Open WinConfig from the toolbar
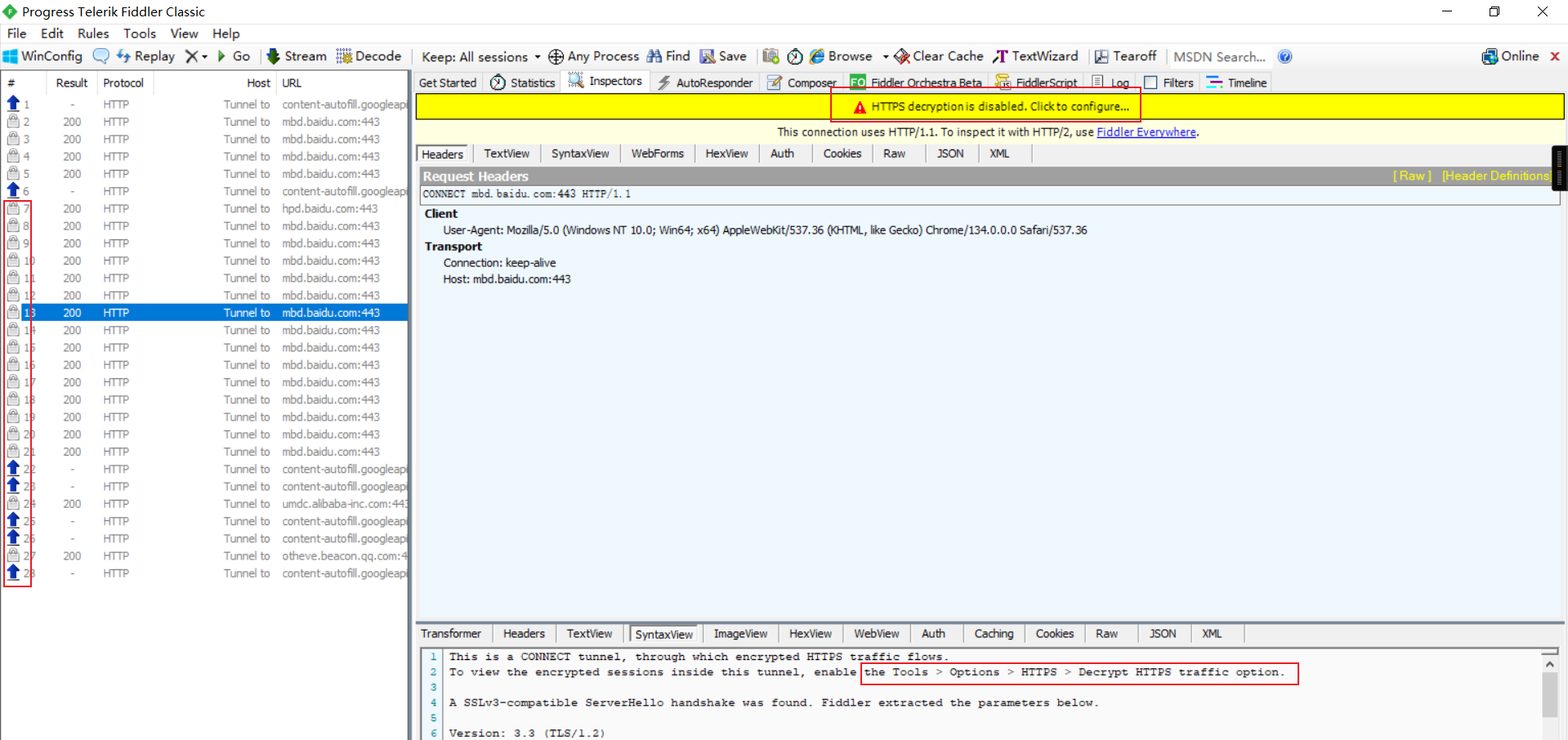 click(x=43, y=56)
